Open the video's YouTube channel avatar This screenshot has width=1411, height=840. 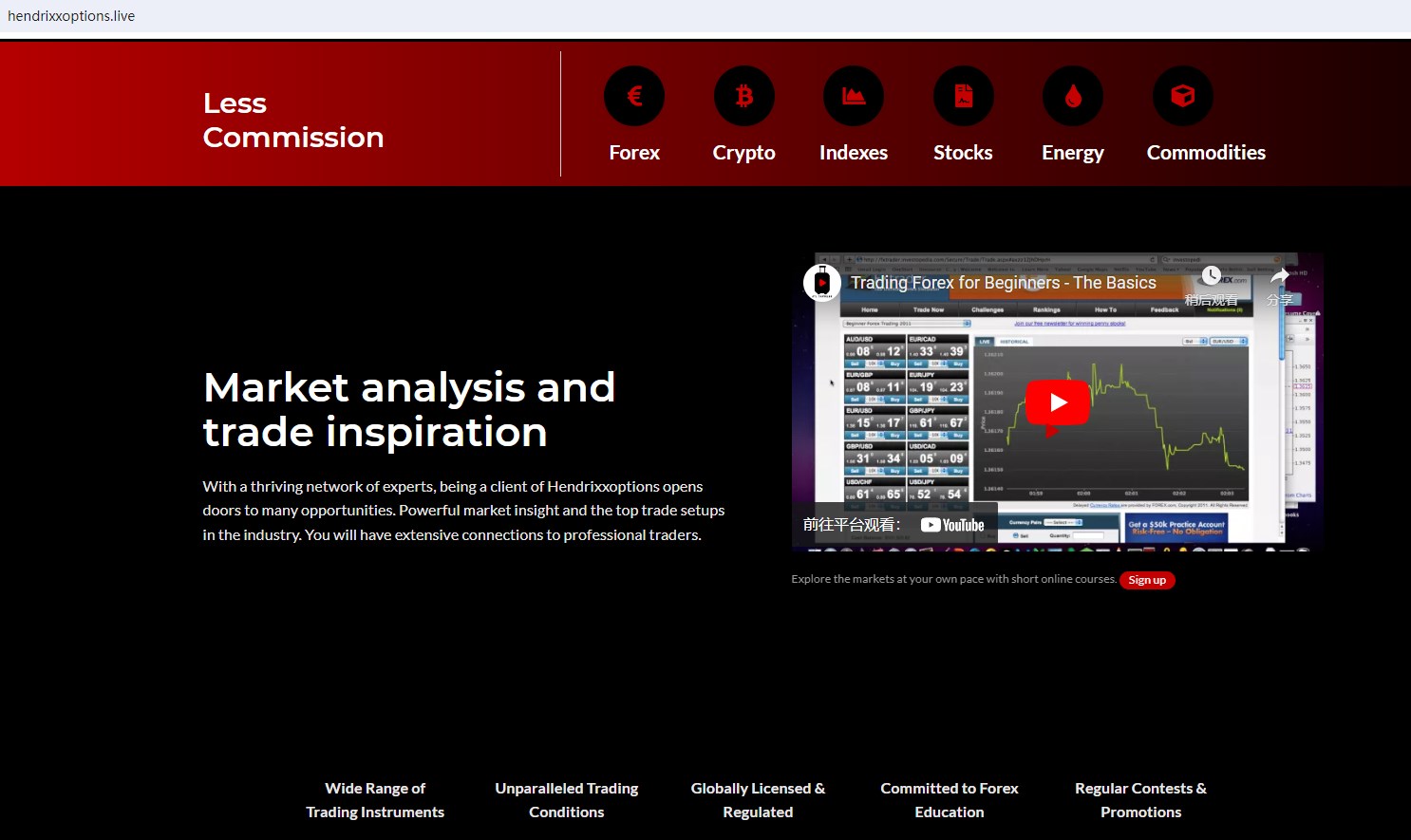pos(822,282)
